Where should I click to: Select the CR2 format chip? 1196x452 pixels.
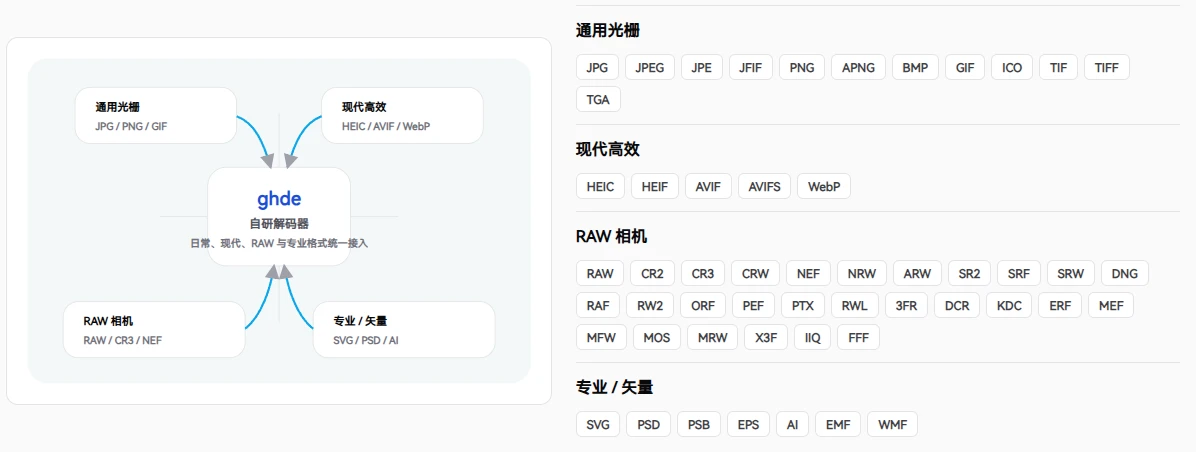click(x=652, y=273)
